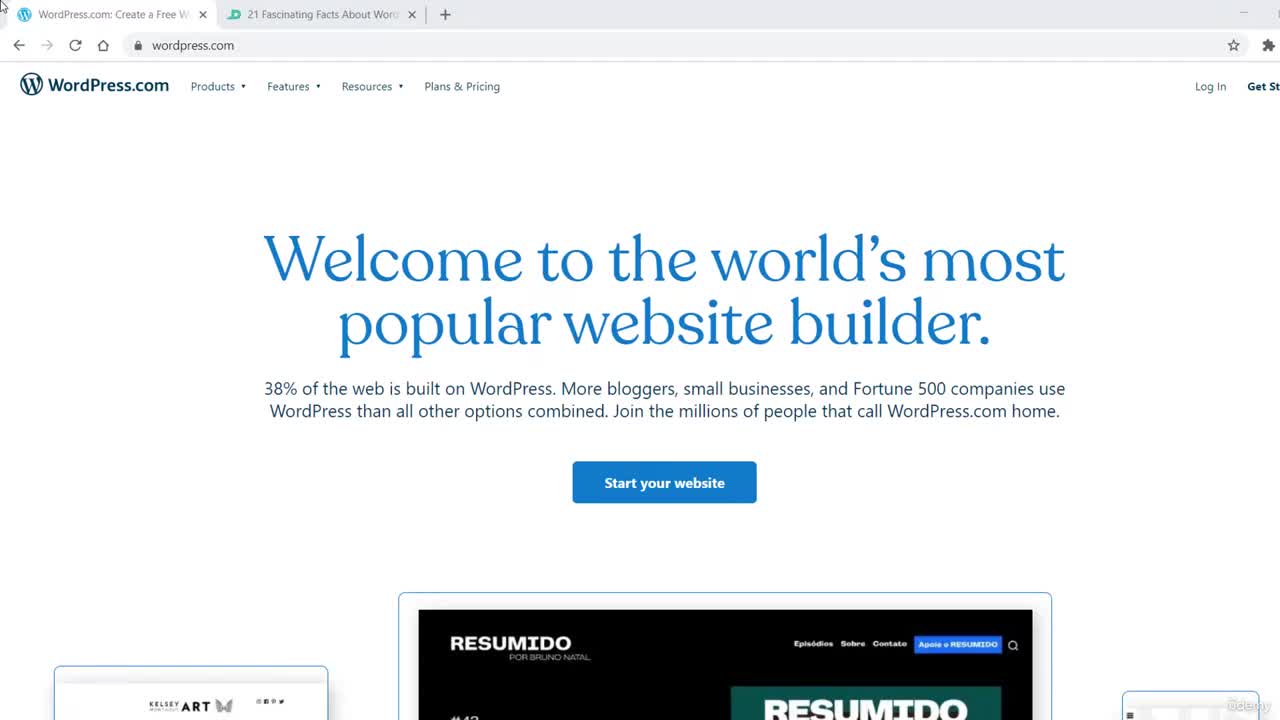Image resolution: width=1280 pixels, height=720 pixels.
Task: Open a new browser tab
Action: click(x=445, y=15)
